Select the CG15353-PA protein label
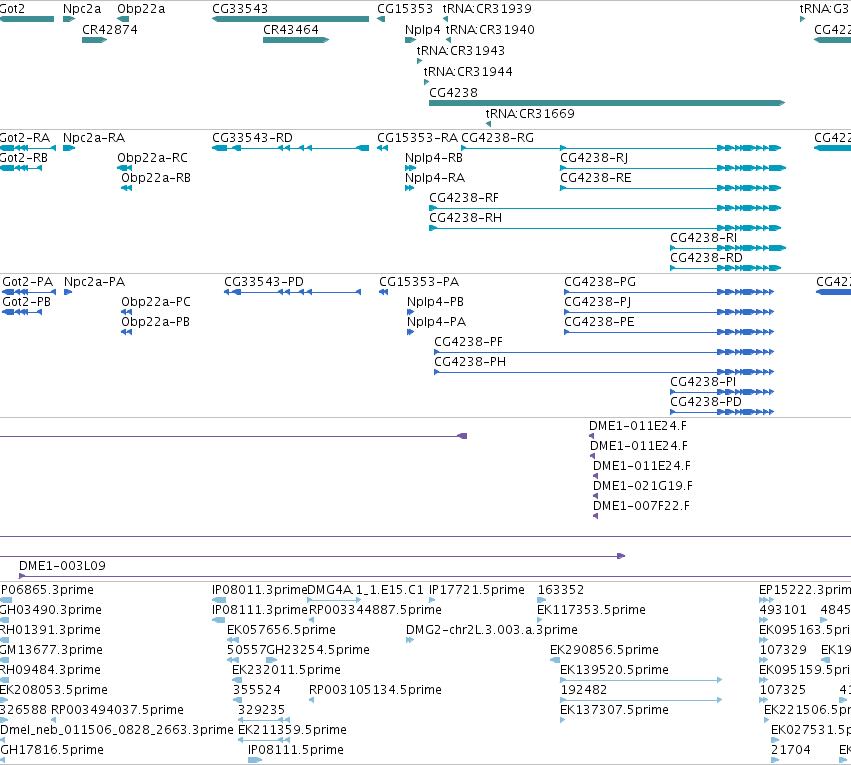 coord(419,282)
